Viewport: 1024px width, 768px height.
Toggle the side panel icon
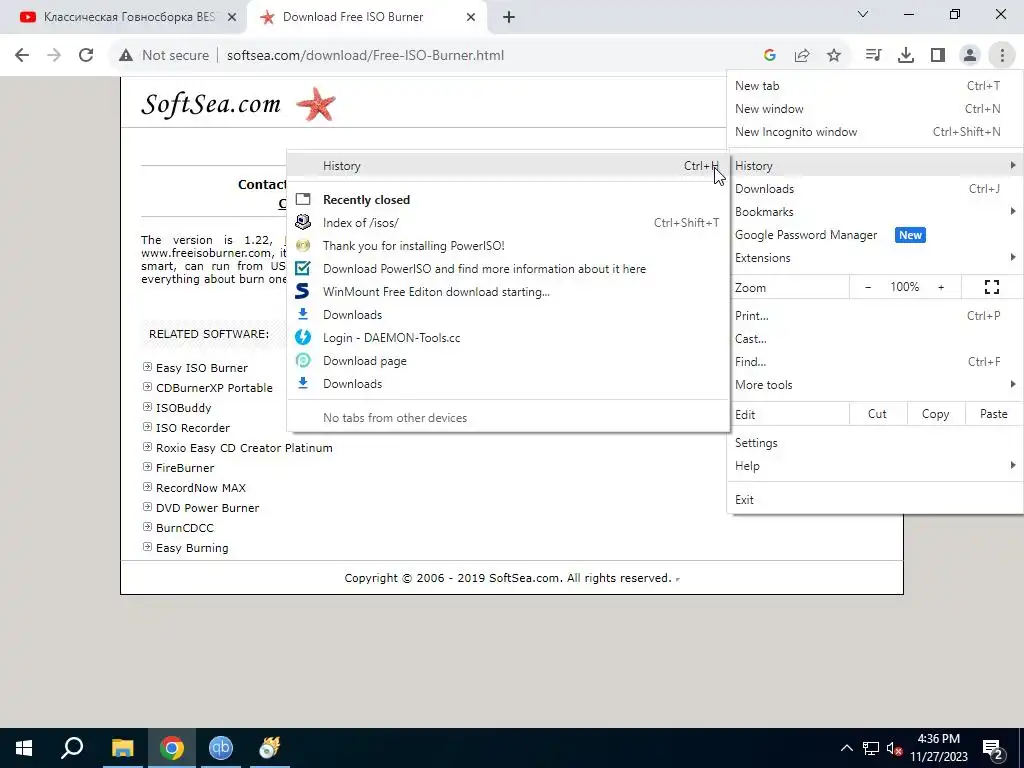click(938, 56)
